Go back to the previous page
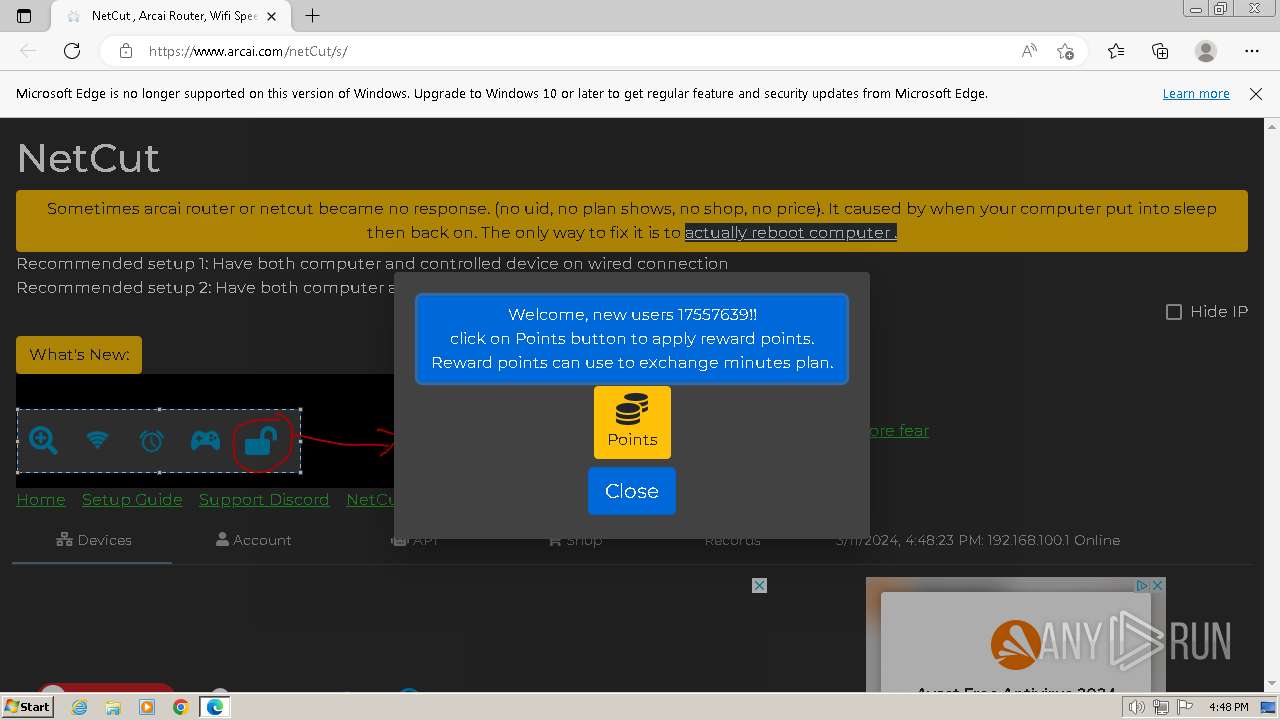 (28, 51)
